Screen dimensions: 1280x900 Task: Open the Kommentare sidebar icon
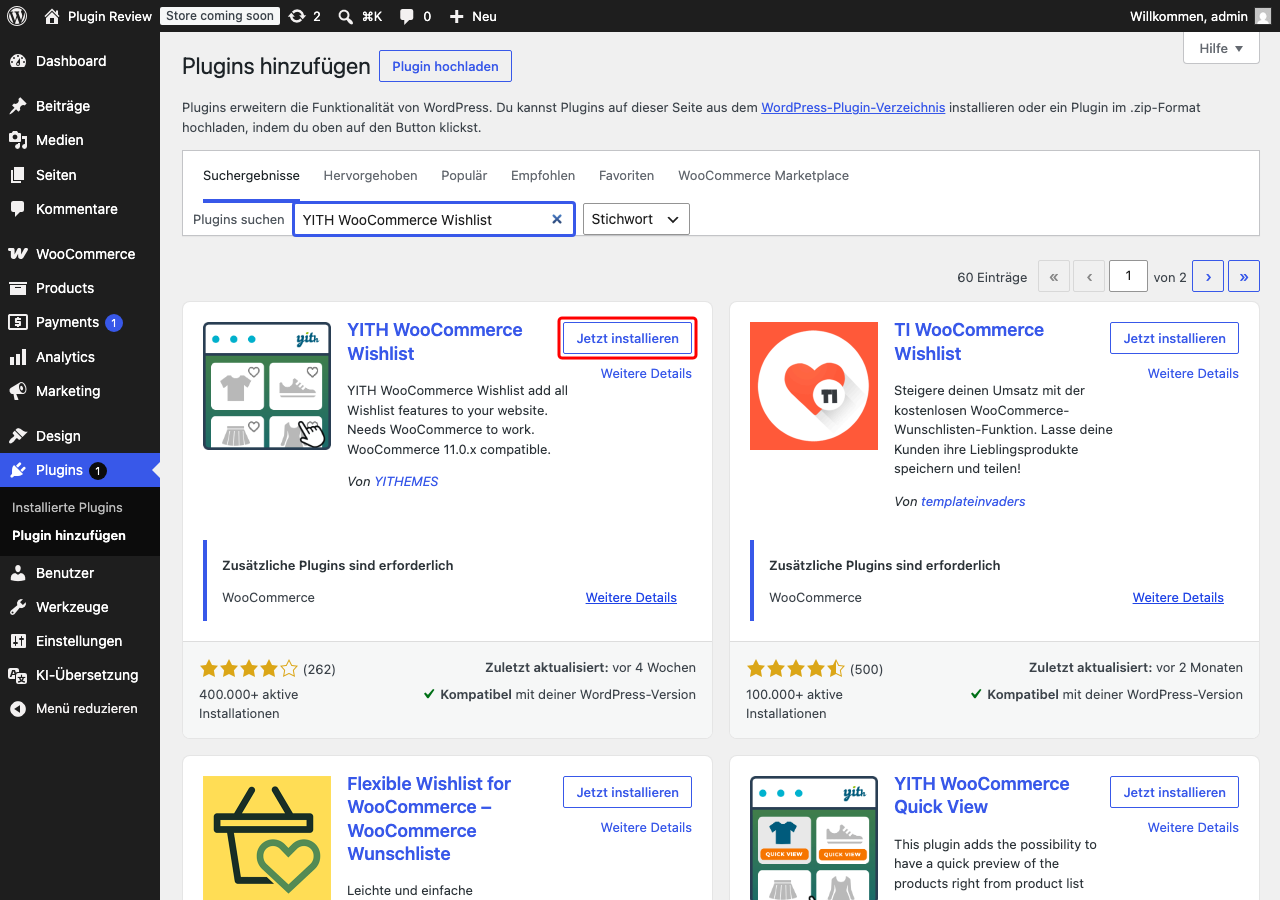pyautogui.click(x=18, y=209)
